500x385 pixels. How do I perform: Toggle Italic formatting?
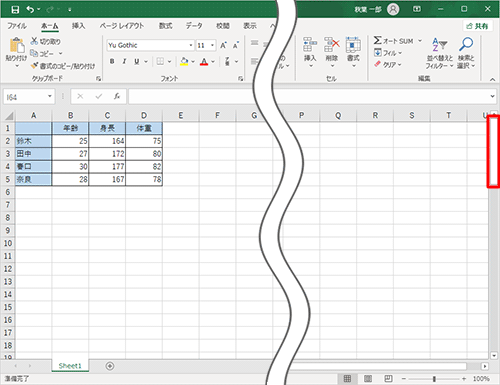pyautogui.click(x=124, y=61)
